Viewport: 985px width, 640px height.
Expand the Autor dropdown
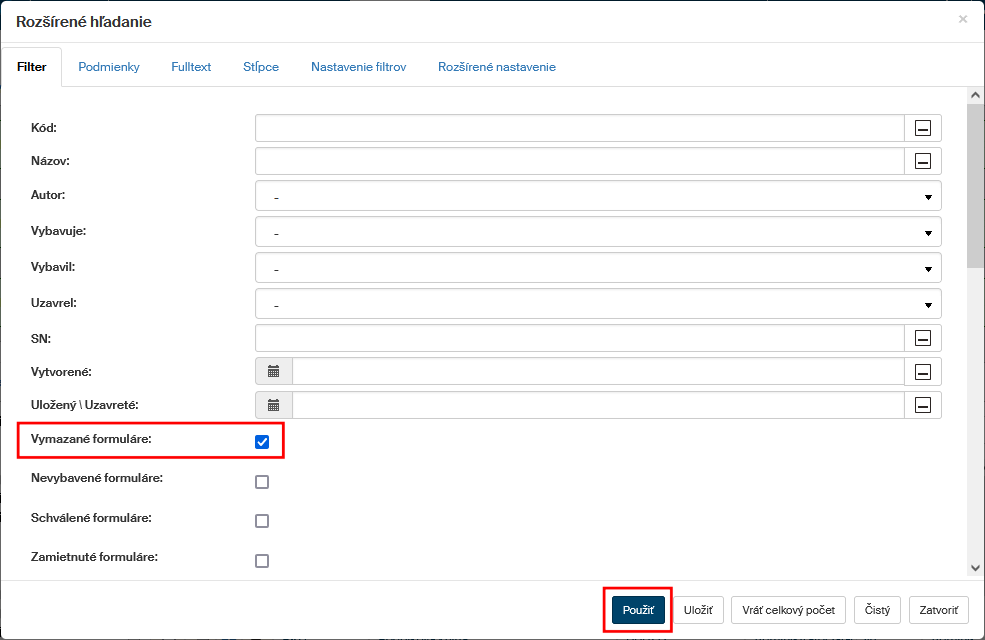(x=598, y=196)
